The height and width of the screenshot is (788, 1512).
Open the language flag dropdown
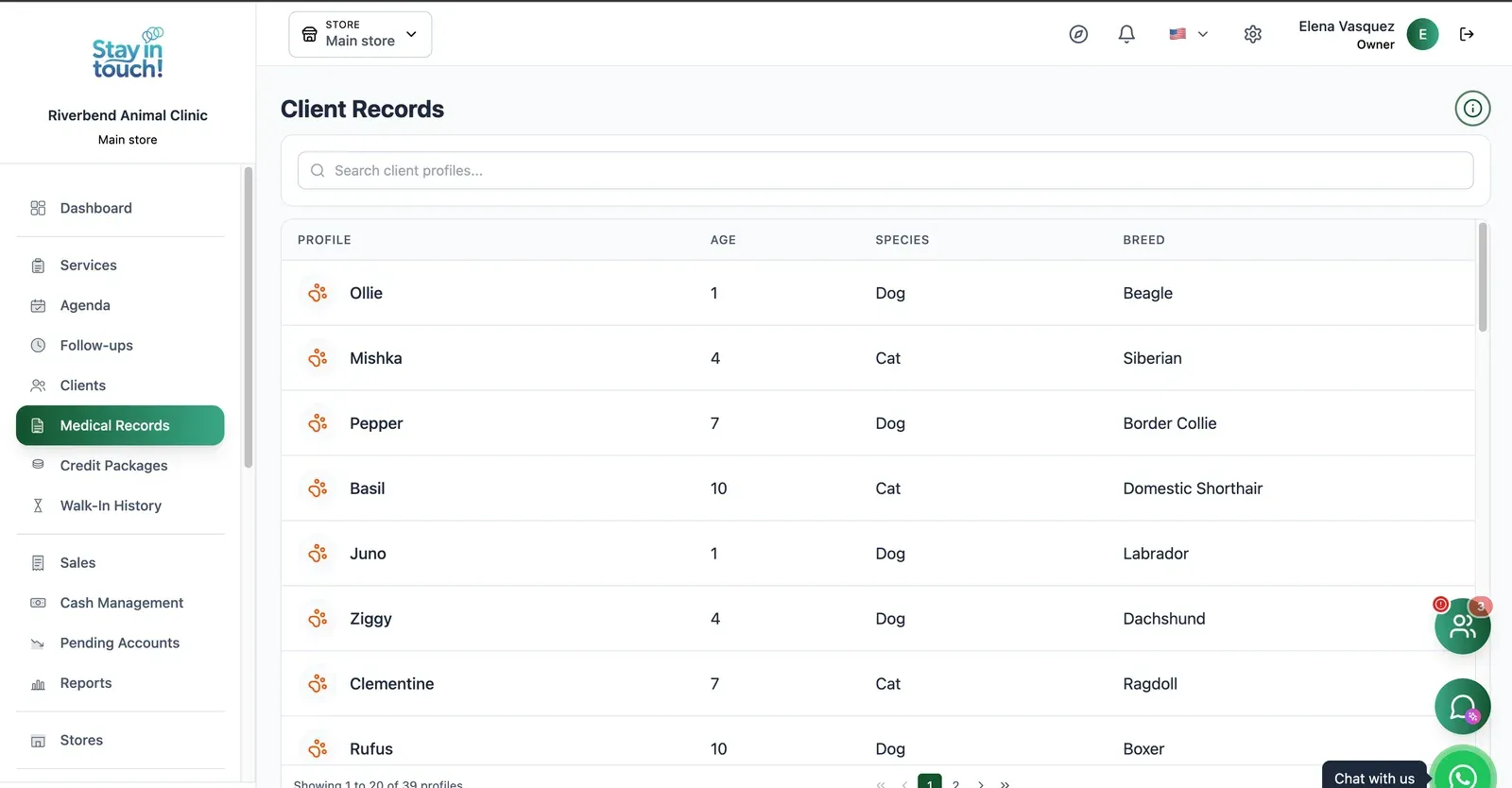pyautogui.click(x=1188, y=34)
